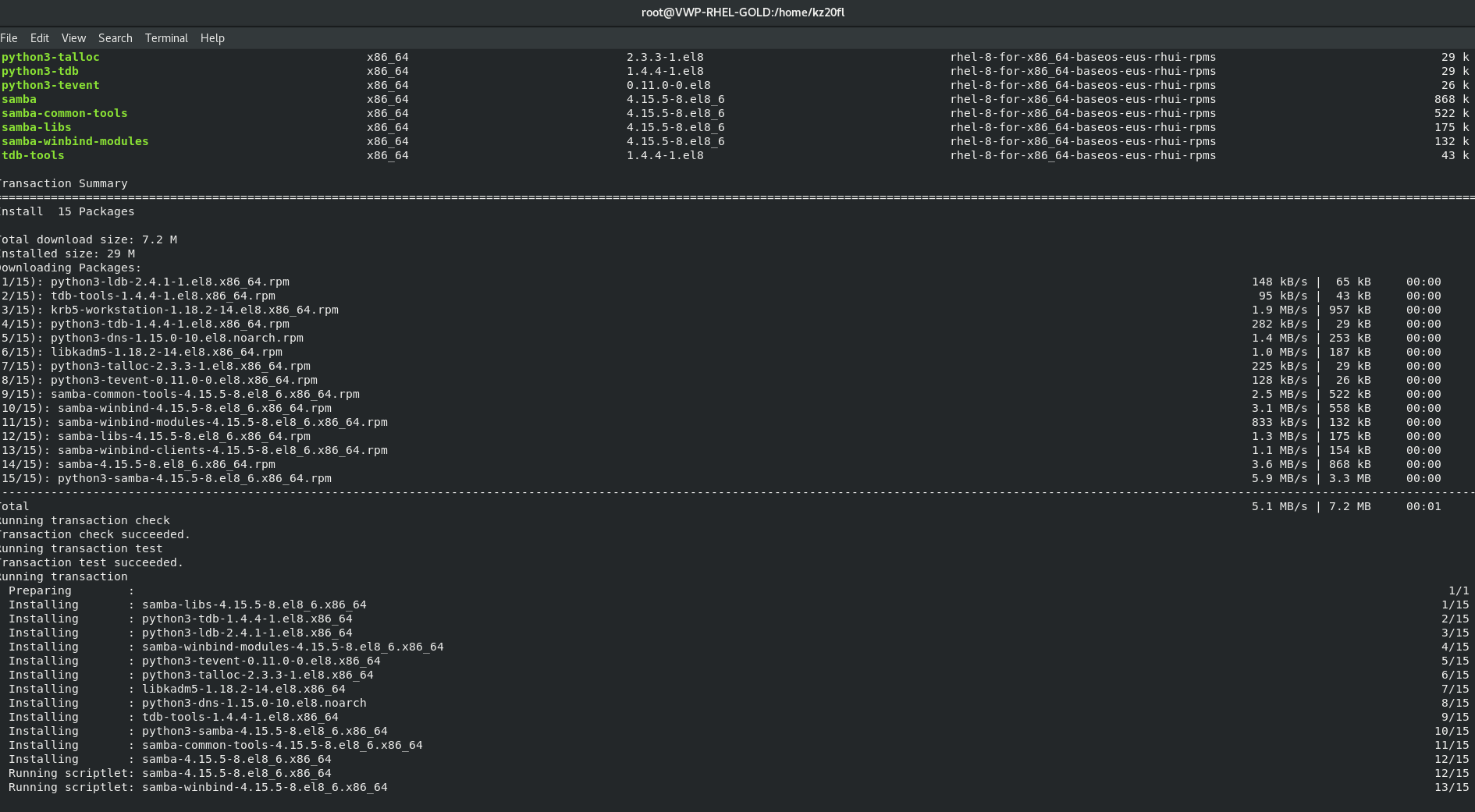The height and width of the screenshot is (812, 1475).
Task: Click the green python3-talloc package name
Action: tap(51, 57)
